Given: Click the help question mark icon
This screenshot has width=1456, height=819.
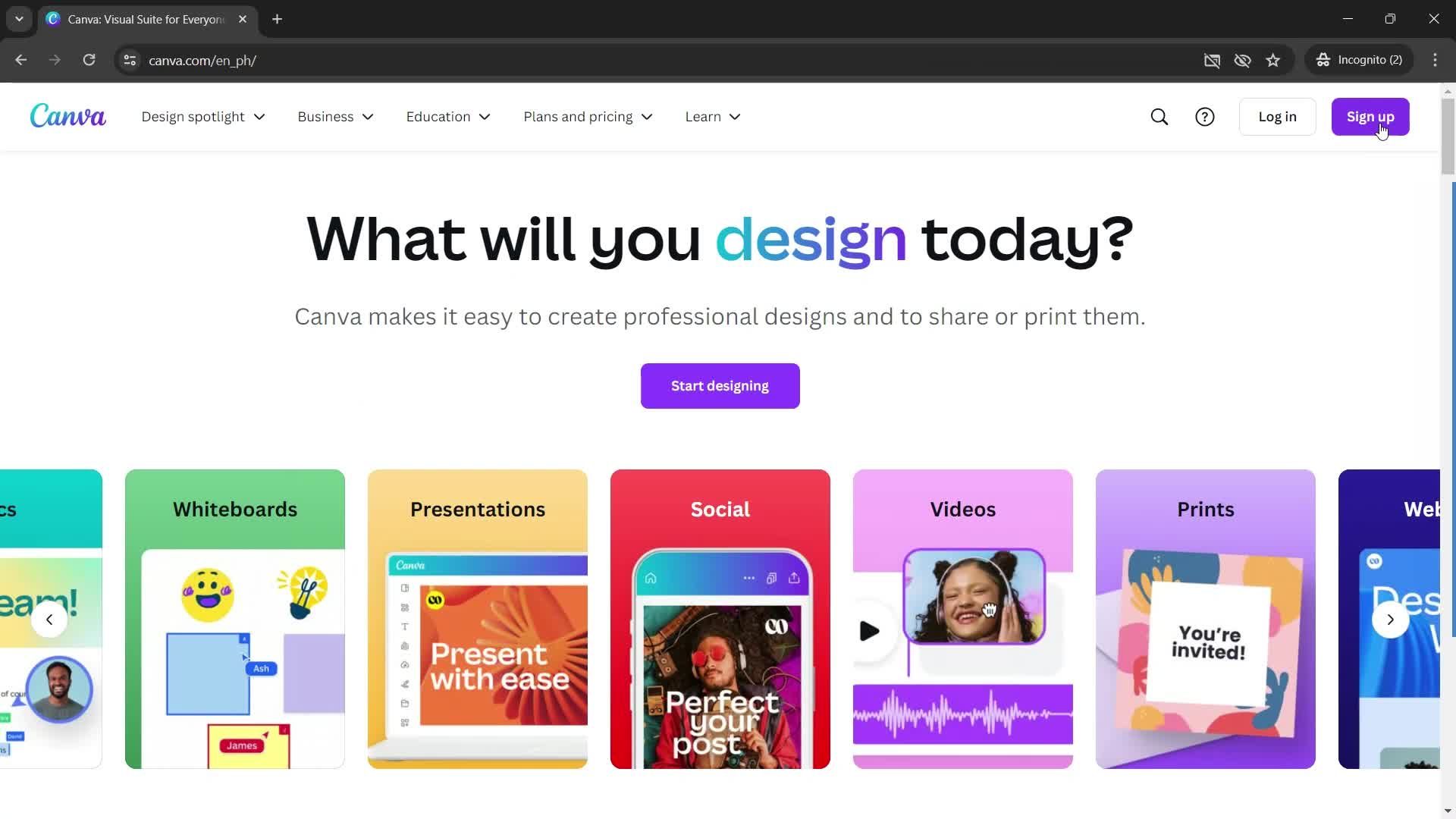Looking at the screenshot, I should [x=1205, y=116].
